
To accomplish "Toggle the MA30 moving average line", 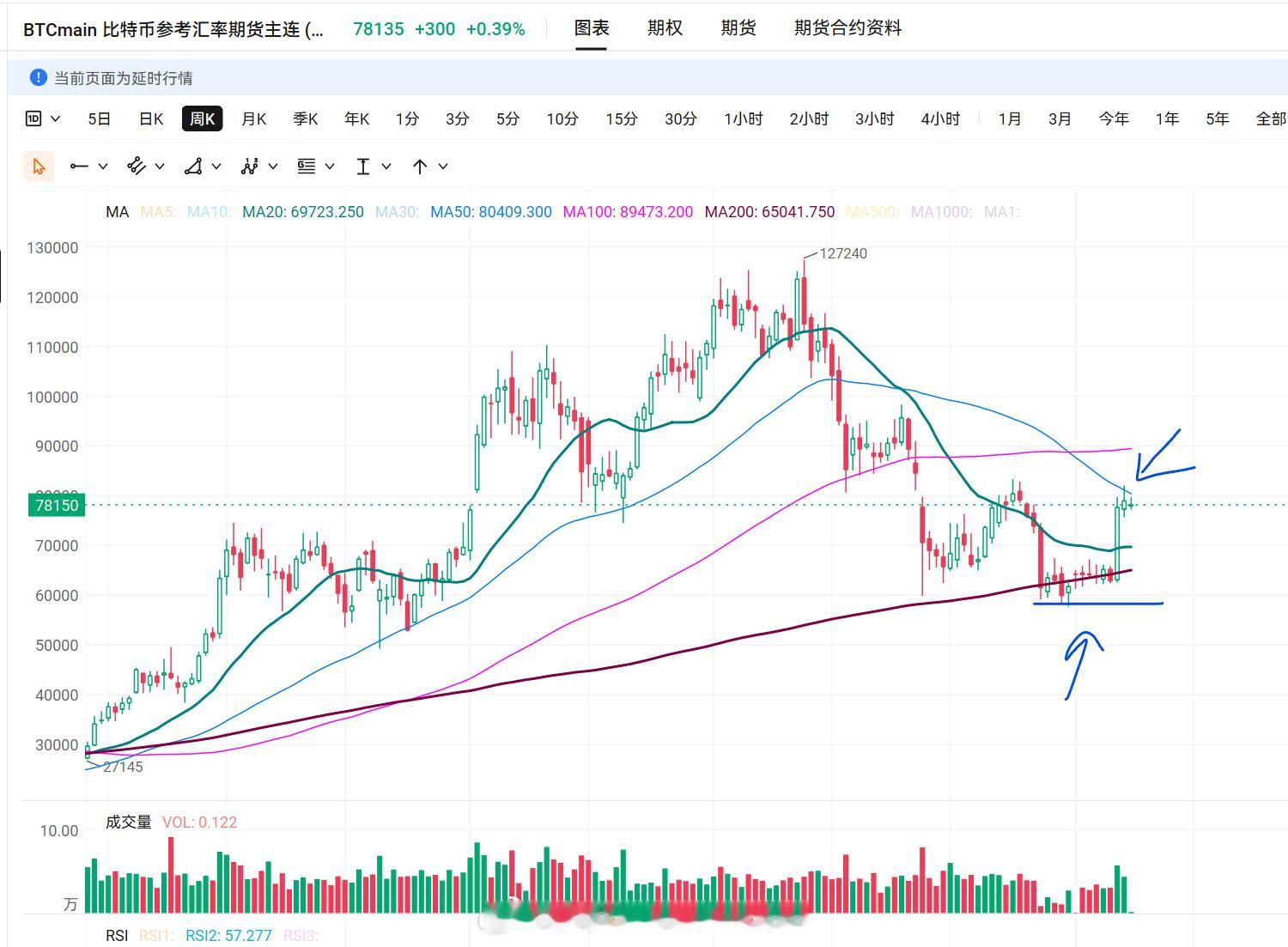I will (x=396, y=212).
